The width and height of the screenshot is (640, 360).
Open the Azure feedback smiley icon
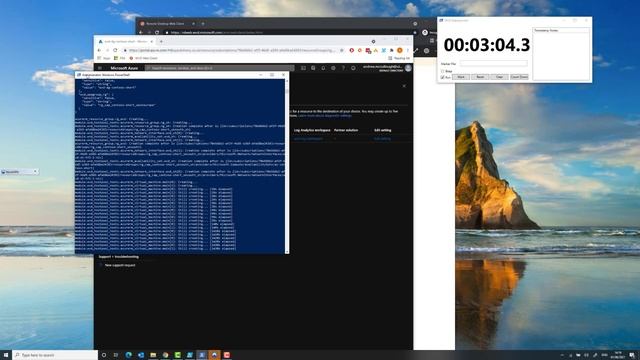353,68
